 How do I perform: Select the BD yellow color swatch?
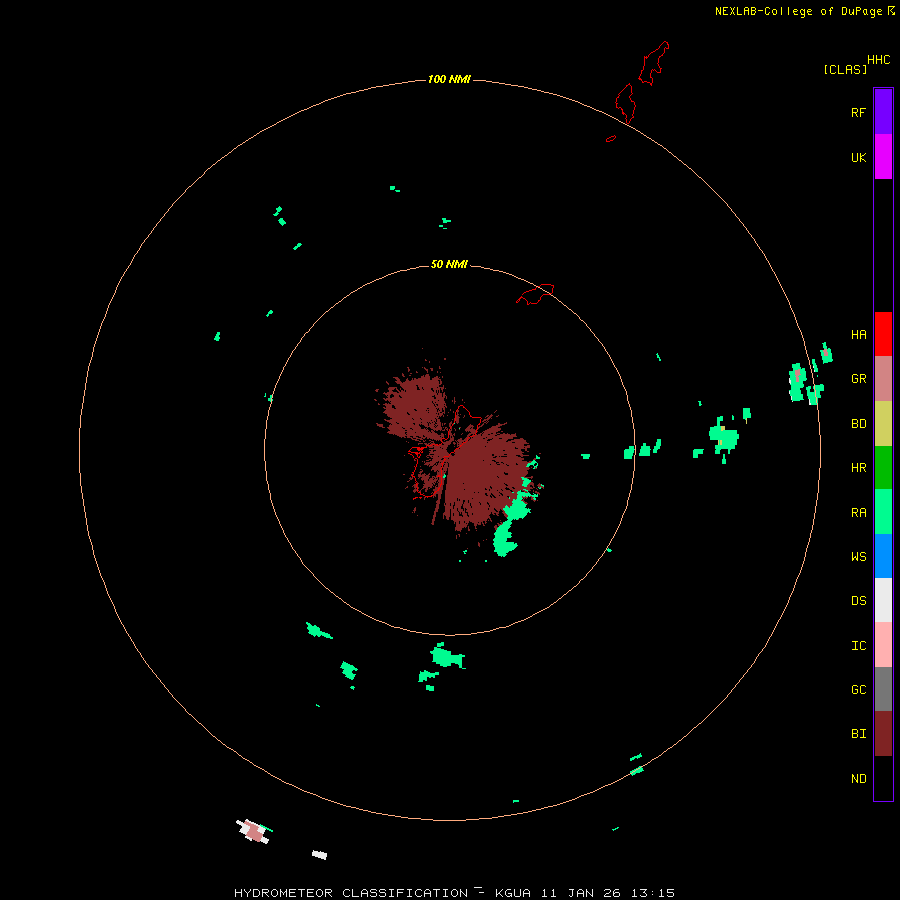coord(883,424)
